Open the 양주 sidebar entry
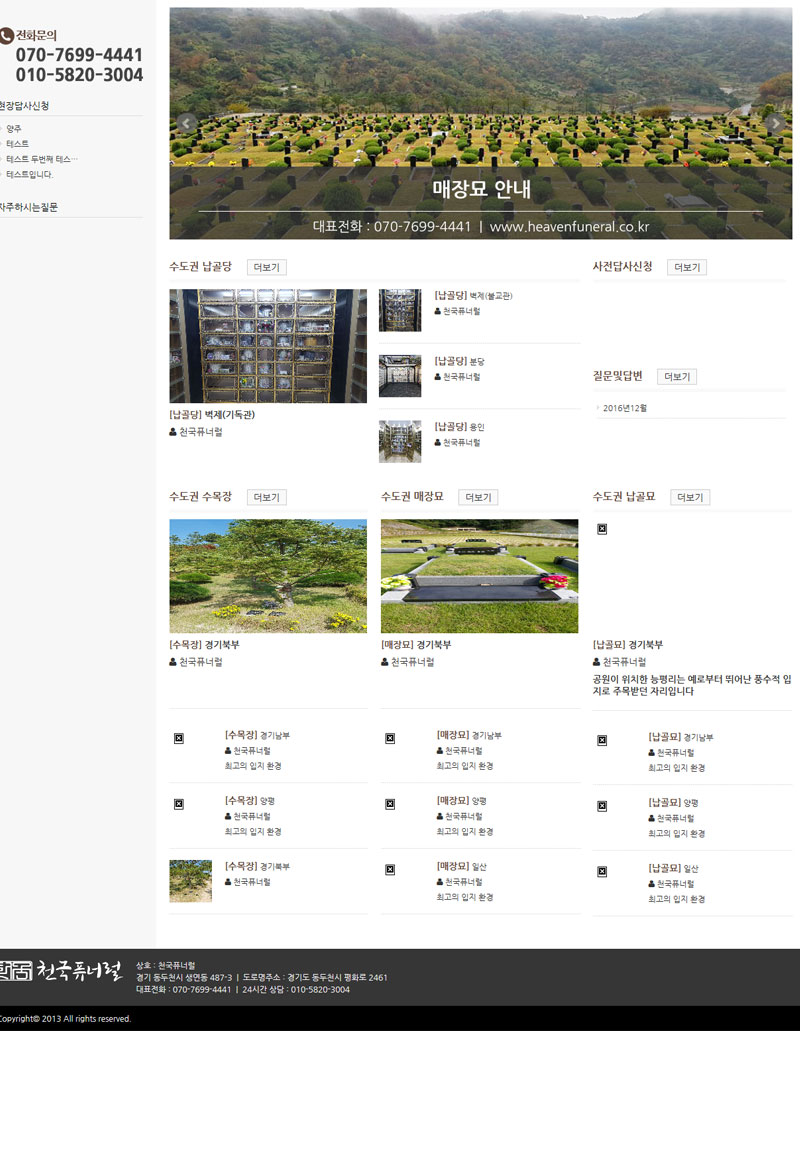Viewport: 800px width, 1160px height. (14, 129)
